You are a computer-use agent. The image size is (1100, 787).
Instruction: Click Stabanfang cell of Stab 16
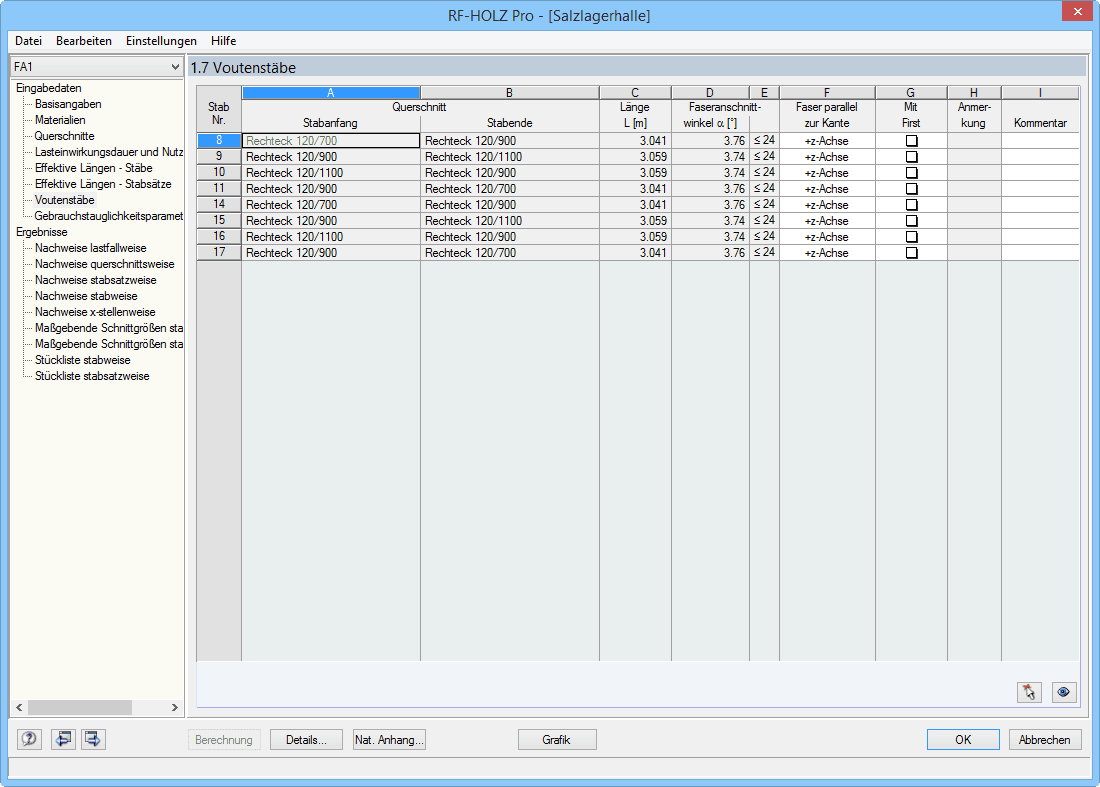(331, 237)
